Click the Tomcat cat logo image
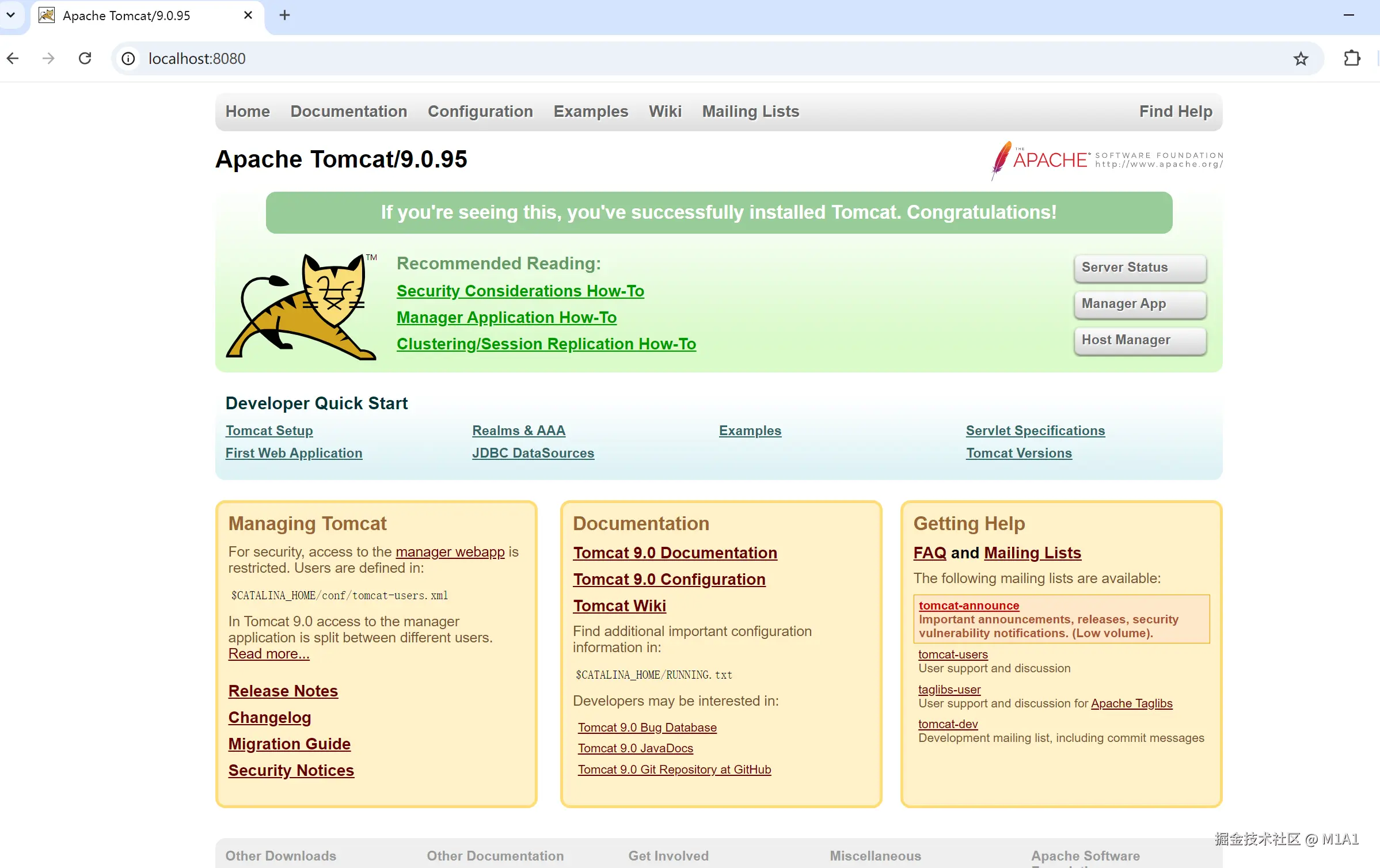The image size is (1380, 868). pos(302,307)
